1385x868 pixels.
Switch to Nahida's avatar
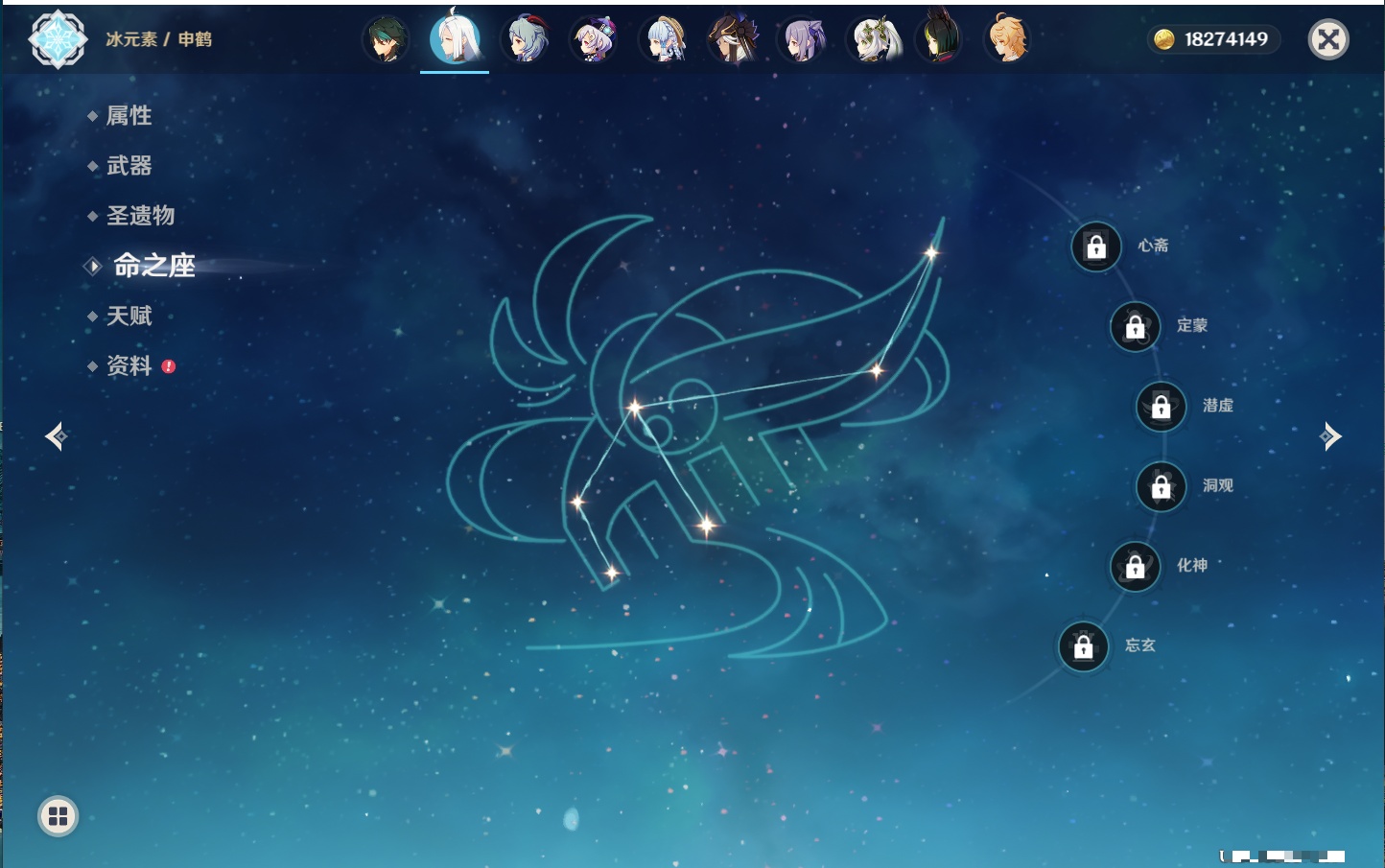[x=872, y=39]
